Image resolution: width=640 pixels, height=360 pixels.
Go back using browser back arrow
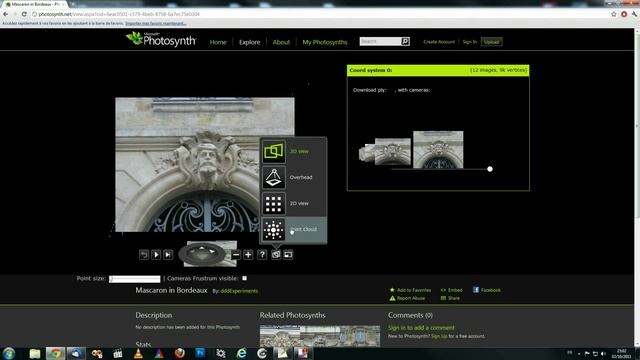point(5,14)
